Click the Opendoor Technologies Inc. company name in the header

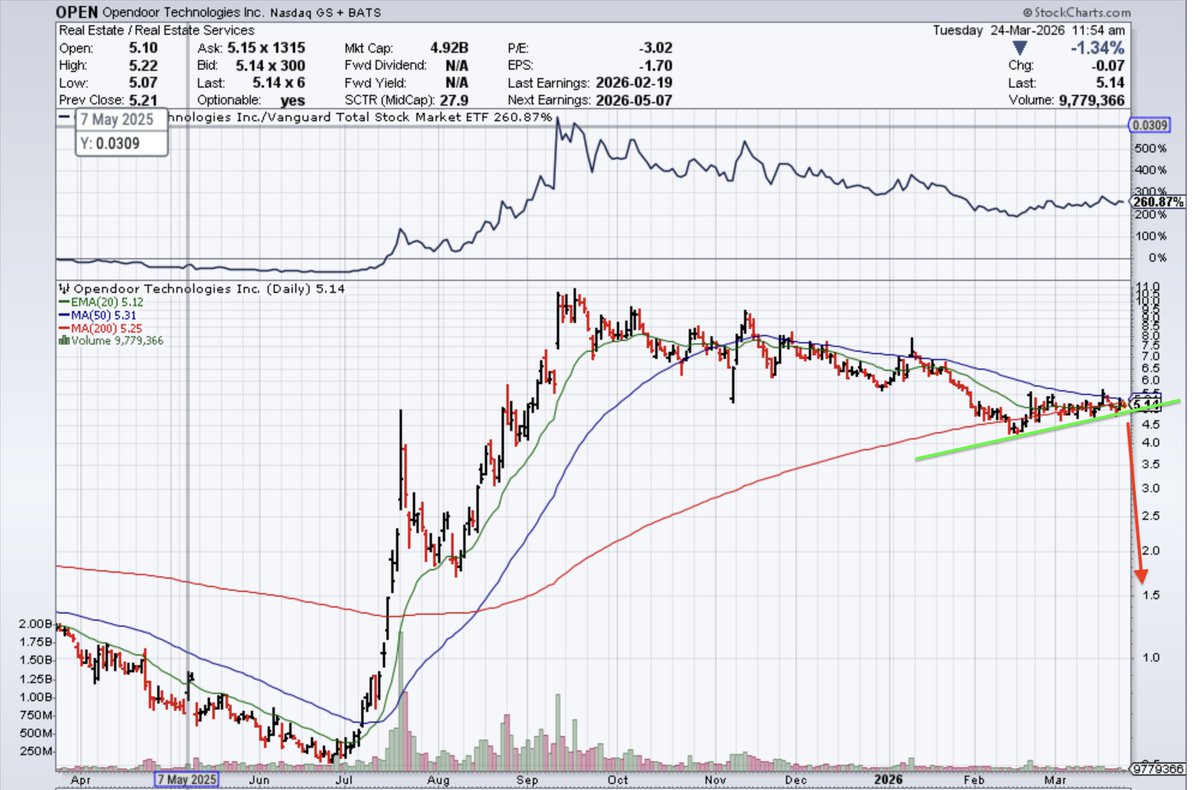[181, 14]
